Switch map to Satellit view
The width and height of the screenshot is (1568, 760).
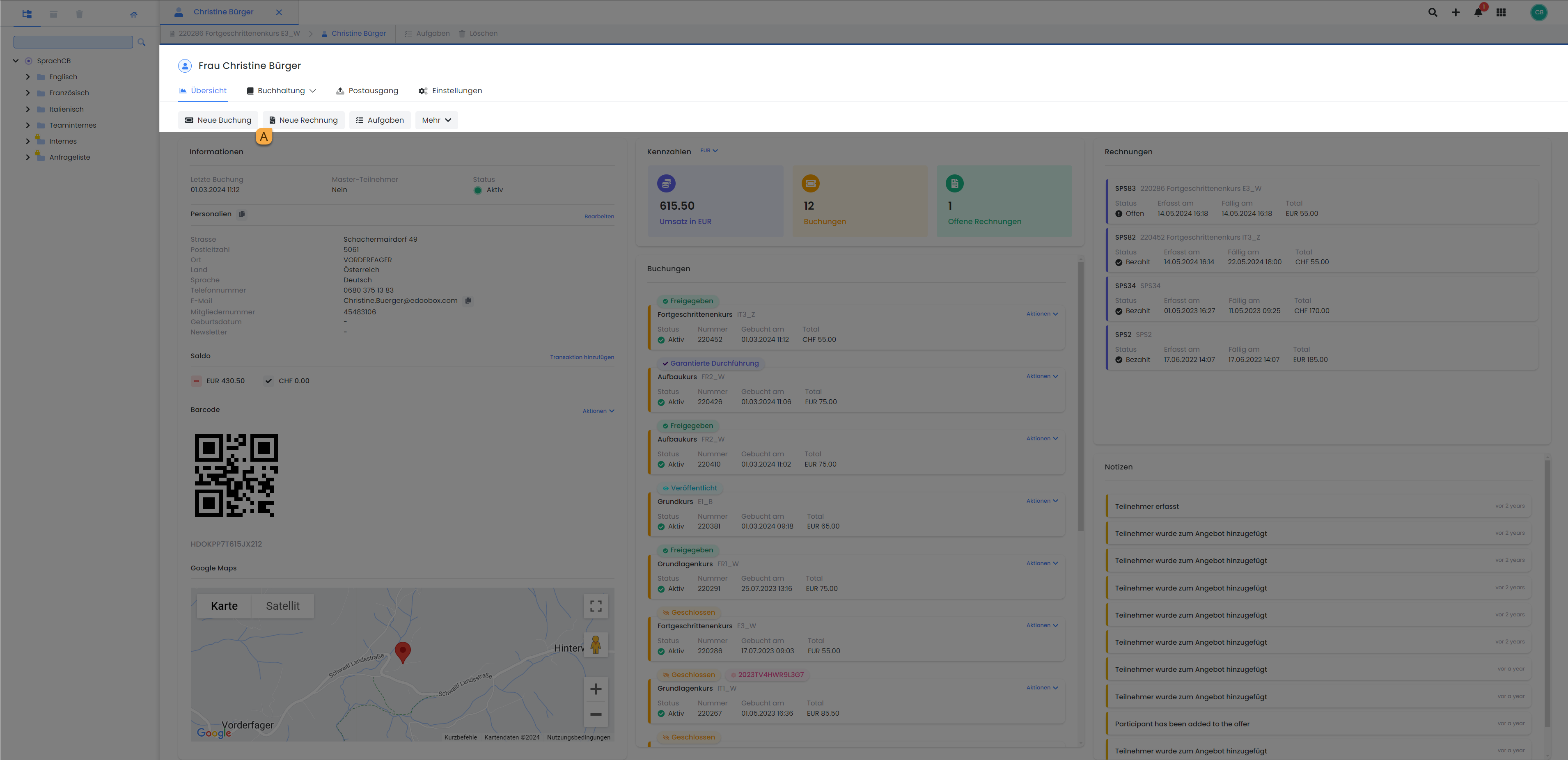(282, 606)
